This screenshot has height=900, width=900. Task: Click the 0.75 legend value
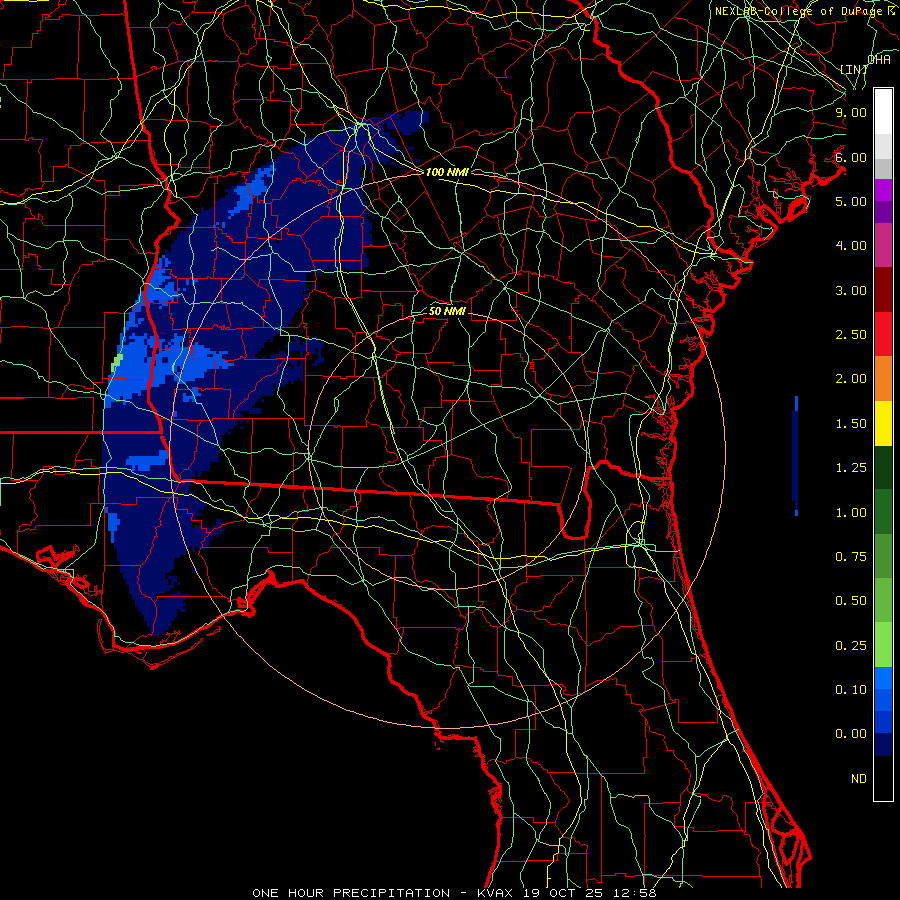click(851, 557)
